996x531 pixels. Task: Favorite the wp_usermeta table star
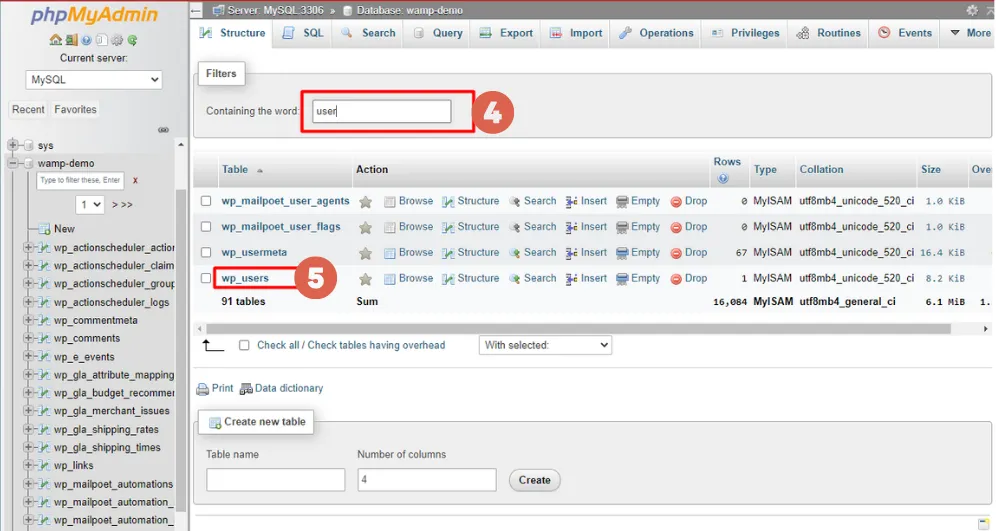[x=365, y=253]
